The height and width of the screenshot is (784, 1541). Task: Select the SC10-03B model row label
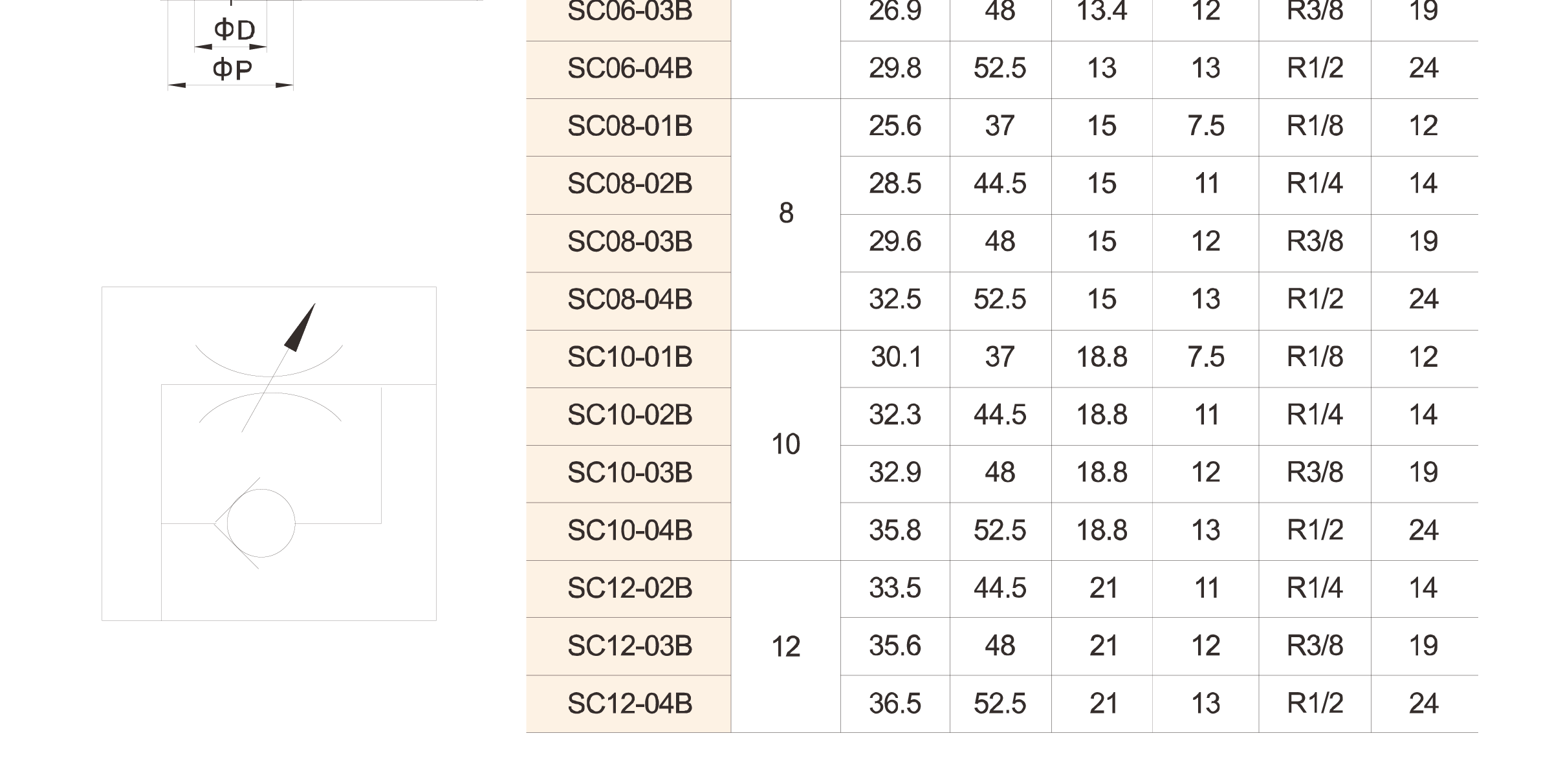click(629, 474)
